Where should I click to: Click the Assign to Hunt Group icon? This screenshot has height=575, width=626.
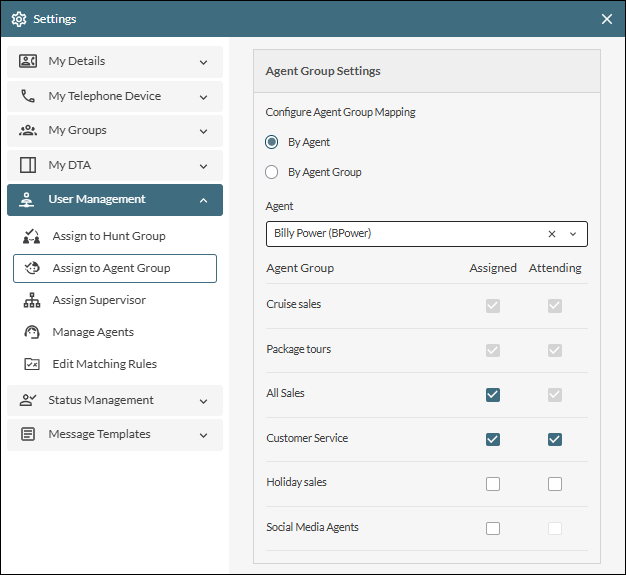pos(32,237)
